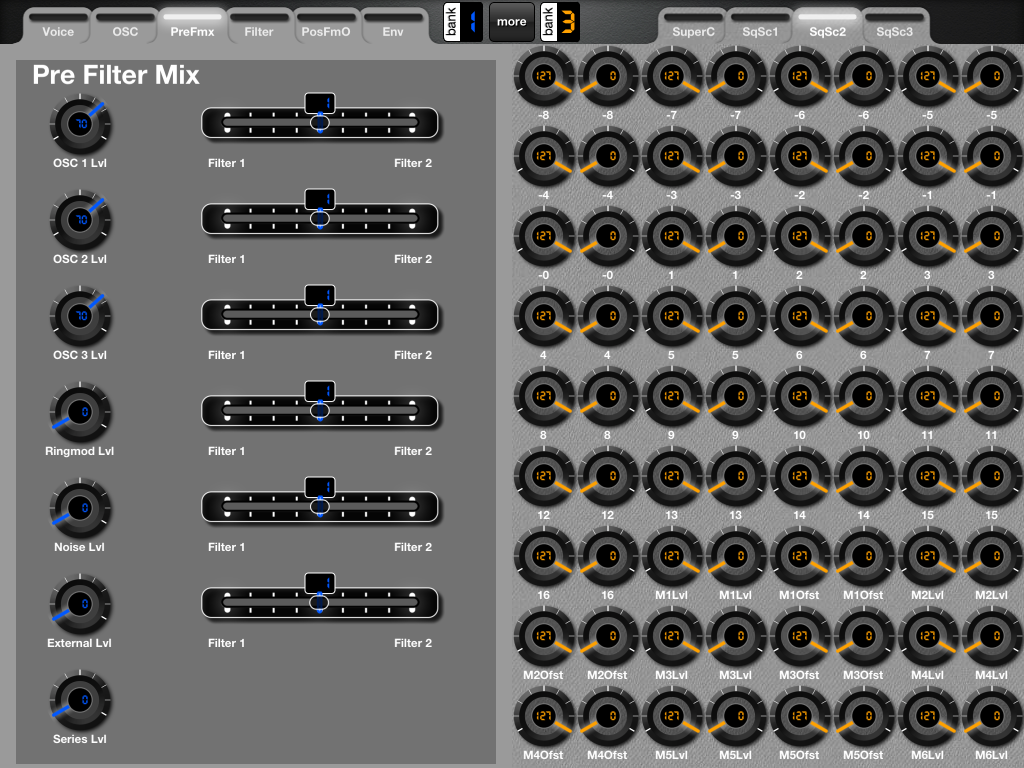Switch to the OSC tab
This screenshot has width=1024, height=768.
pyautogui.click(x=125, y=26)
